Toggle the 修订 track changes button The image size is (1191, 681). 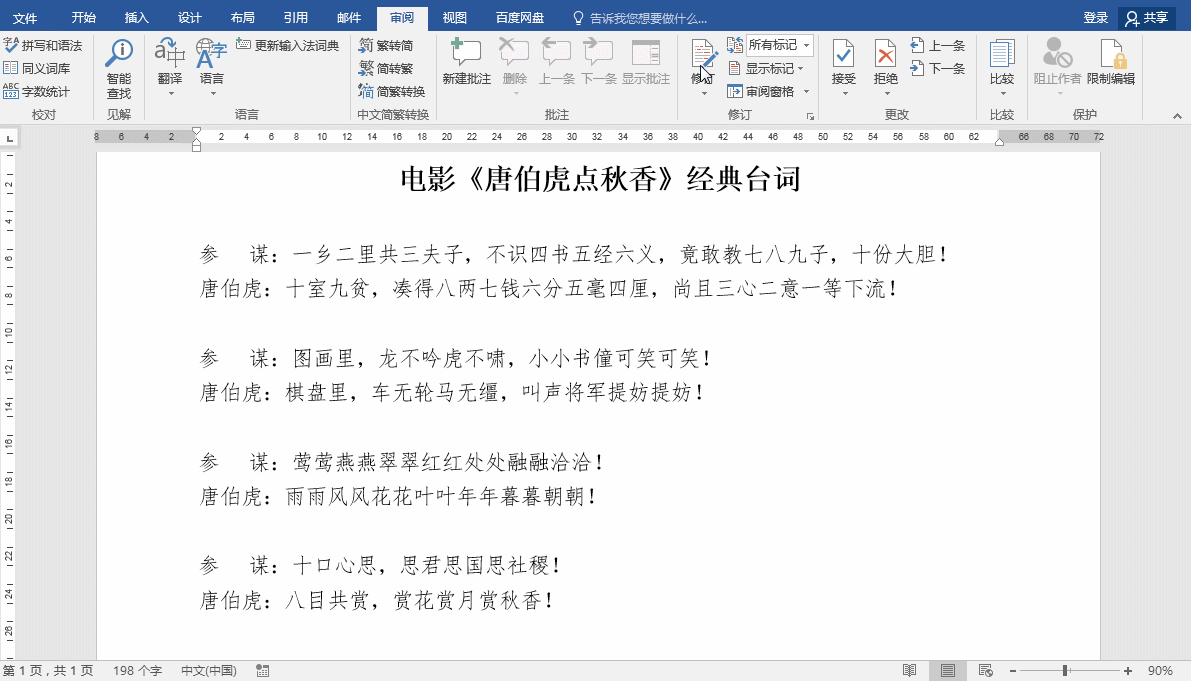703,67
